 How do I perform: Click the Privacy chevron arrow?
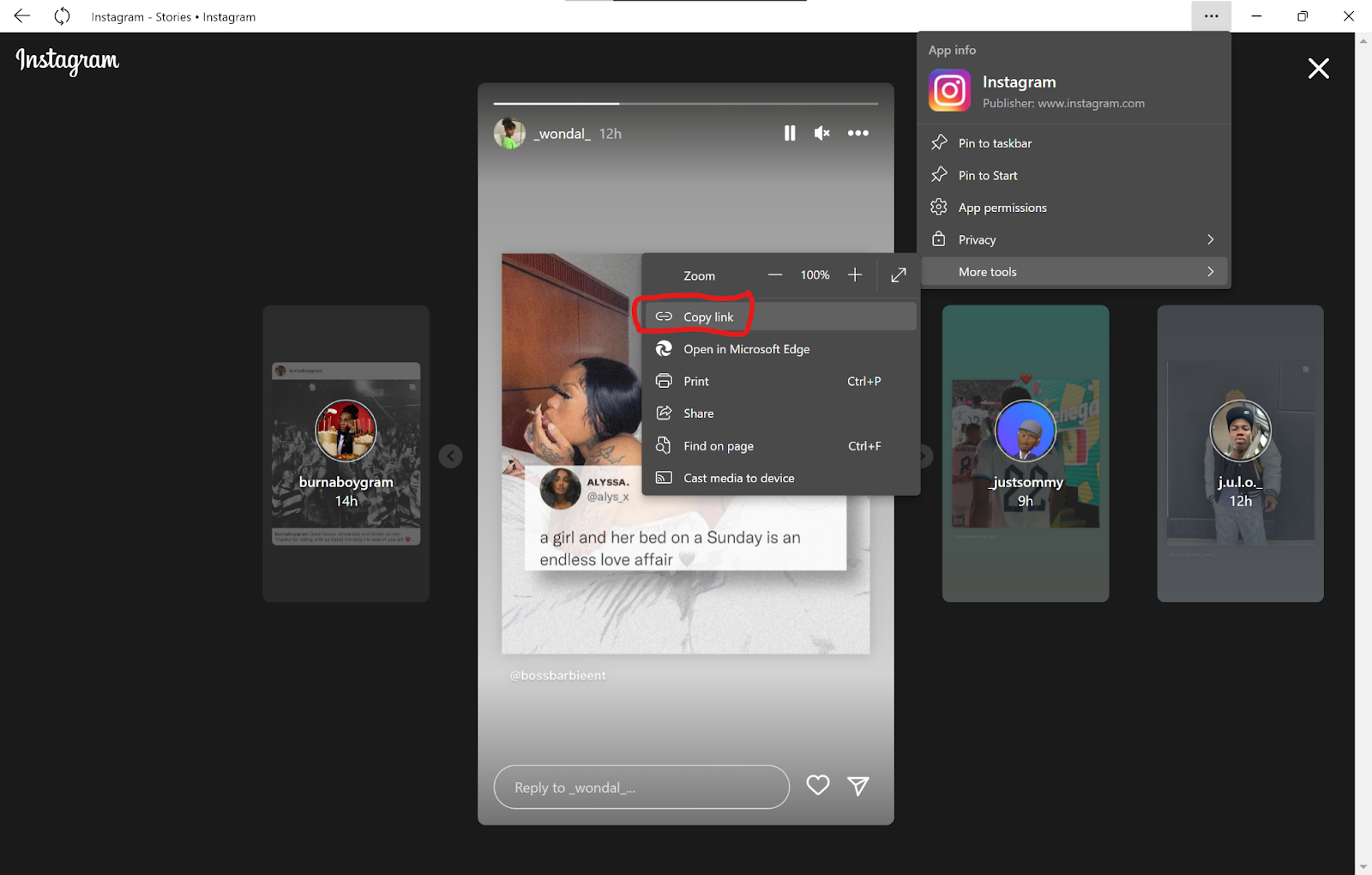pyautogui.click(x=1210, y=239)
